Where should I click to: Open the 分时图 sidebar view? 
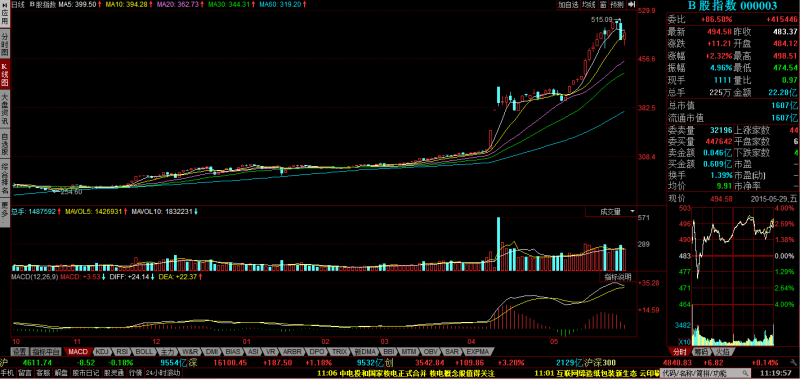5,44
